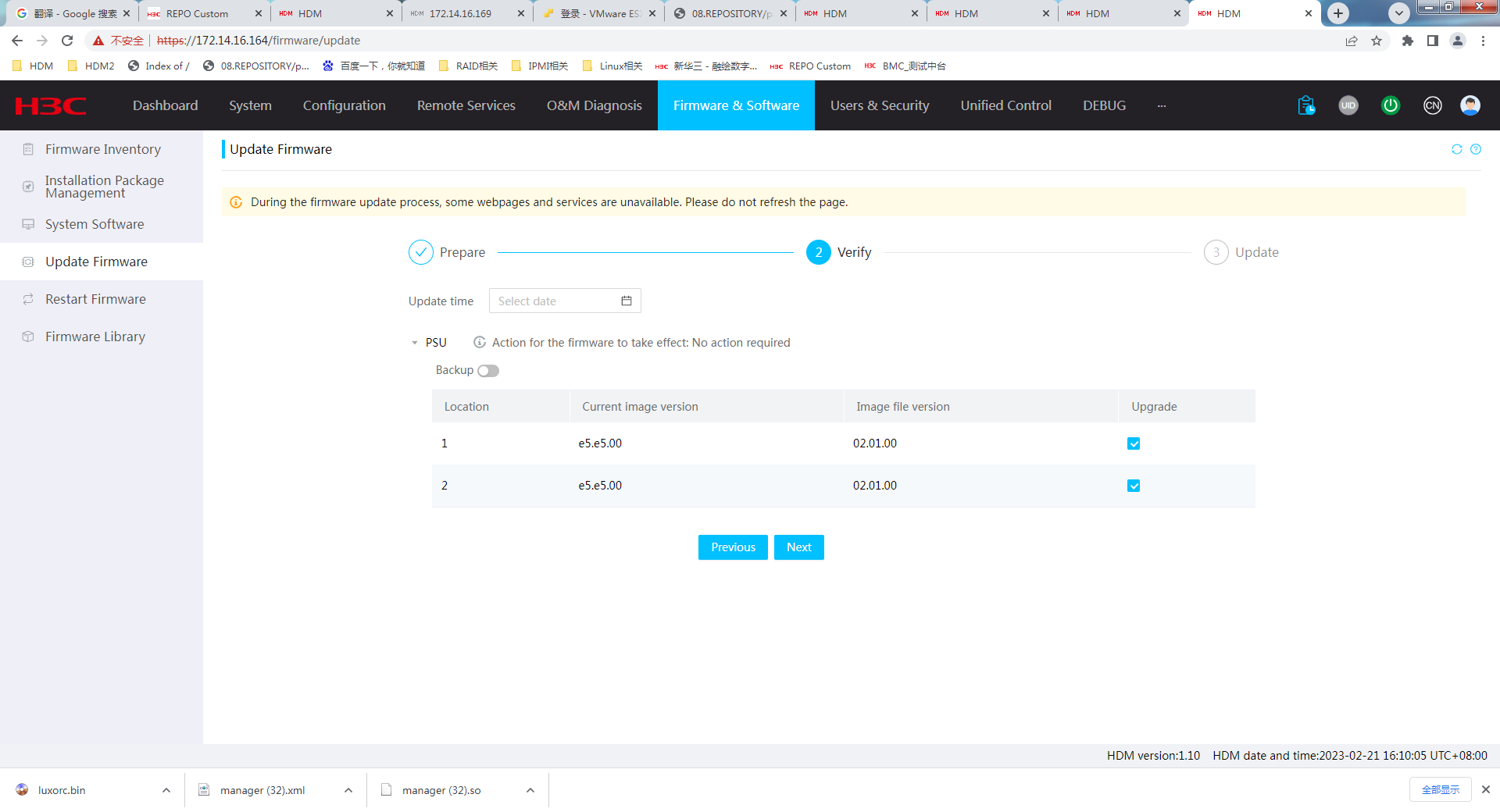Click the Previous button

pos(733,547)
